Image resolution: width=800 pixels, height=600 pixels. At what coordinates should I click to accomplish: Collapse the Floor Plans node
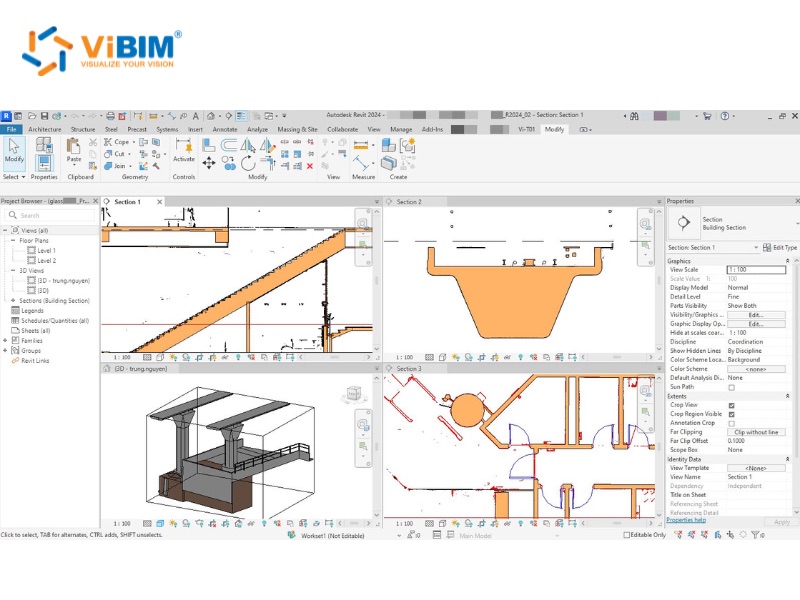(13, 240)
